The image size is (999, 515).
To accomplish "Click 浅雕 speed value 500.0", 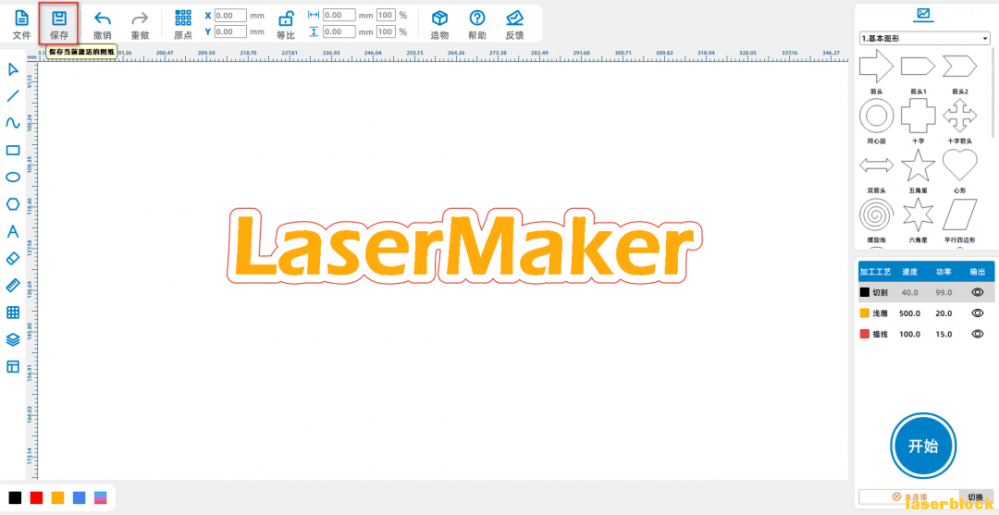I will pyautogui.click(x=910, y=313).
